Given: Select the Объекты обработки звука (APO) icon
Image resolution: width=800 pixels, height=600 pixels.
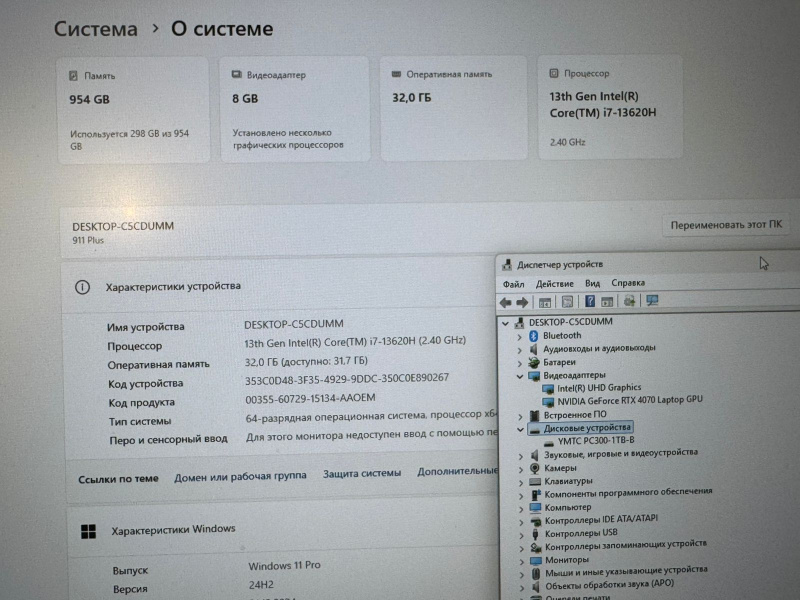Looking at the screenshot, I should 536,587.
